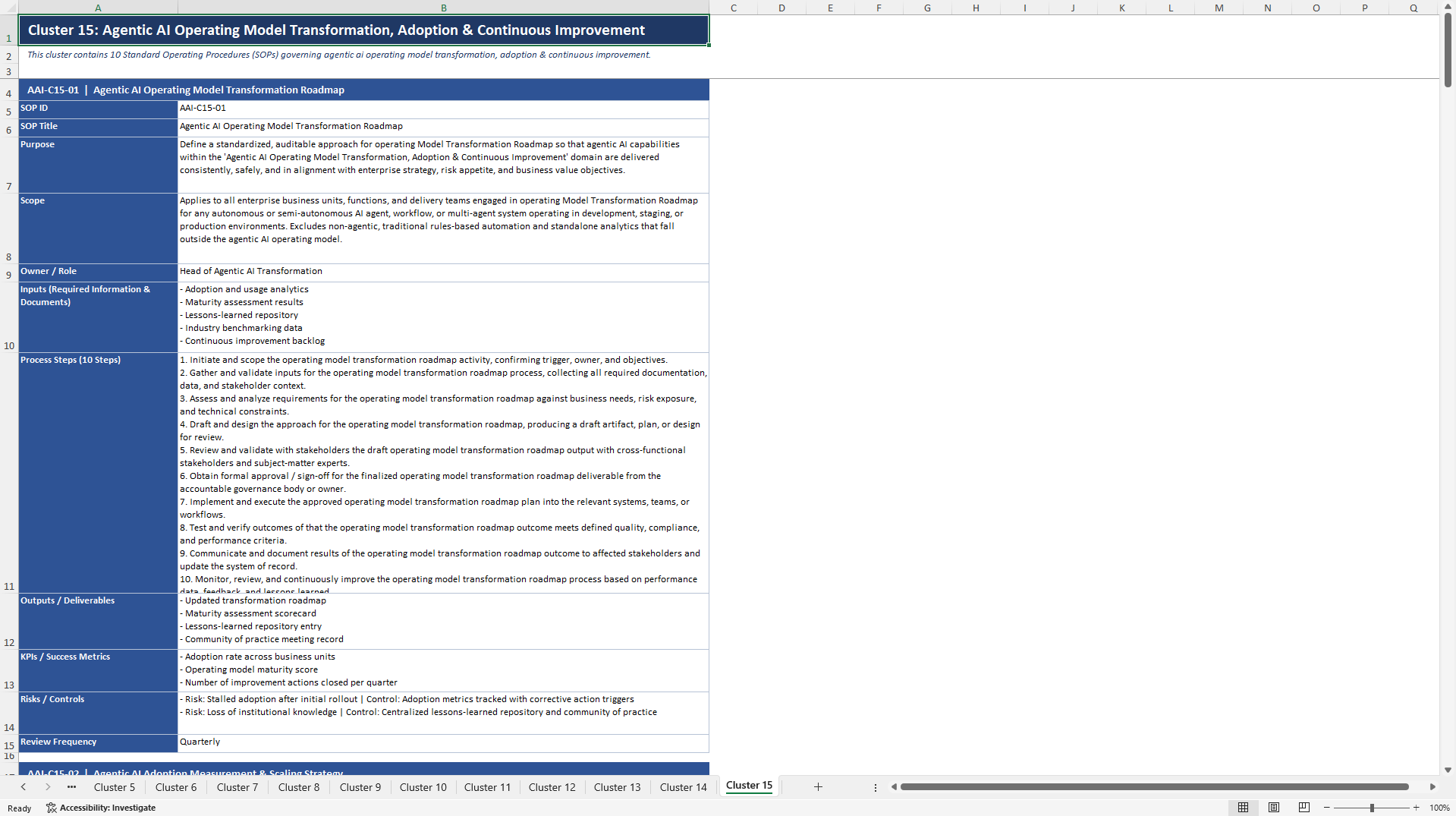1456x816 pixels.
Task: Click the Cluster 15 title cell
Action: pyautogui.click(x=363, y=30)
